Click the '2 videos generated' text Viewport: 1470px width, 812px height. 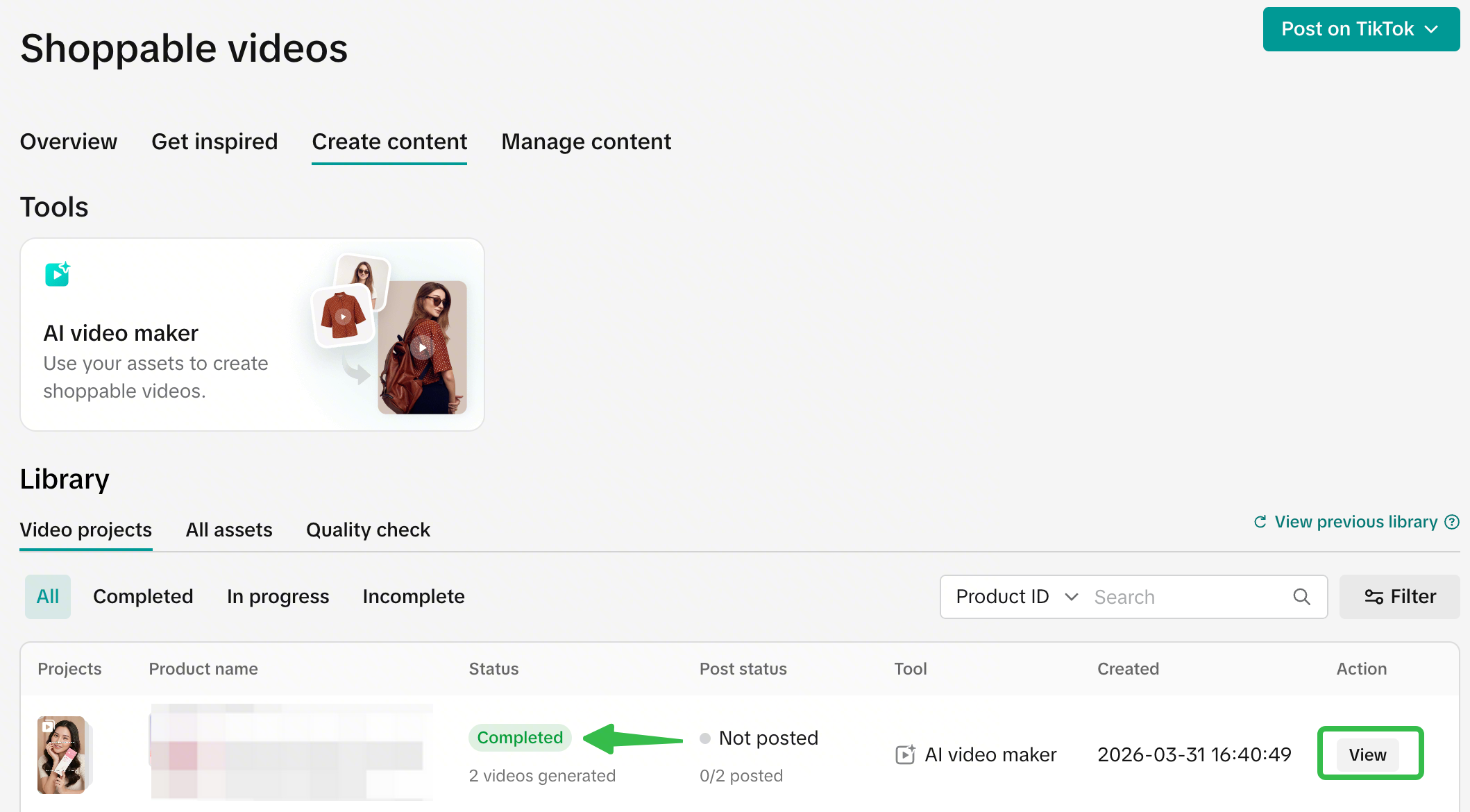pyautogui.click(x=542, y=776)
